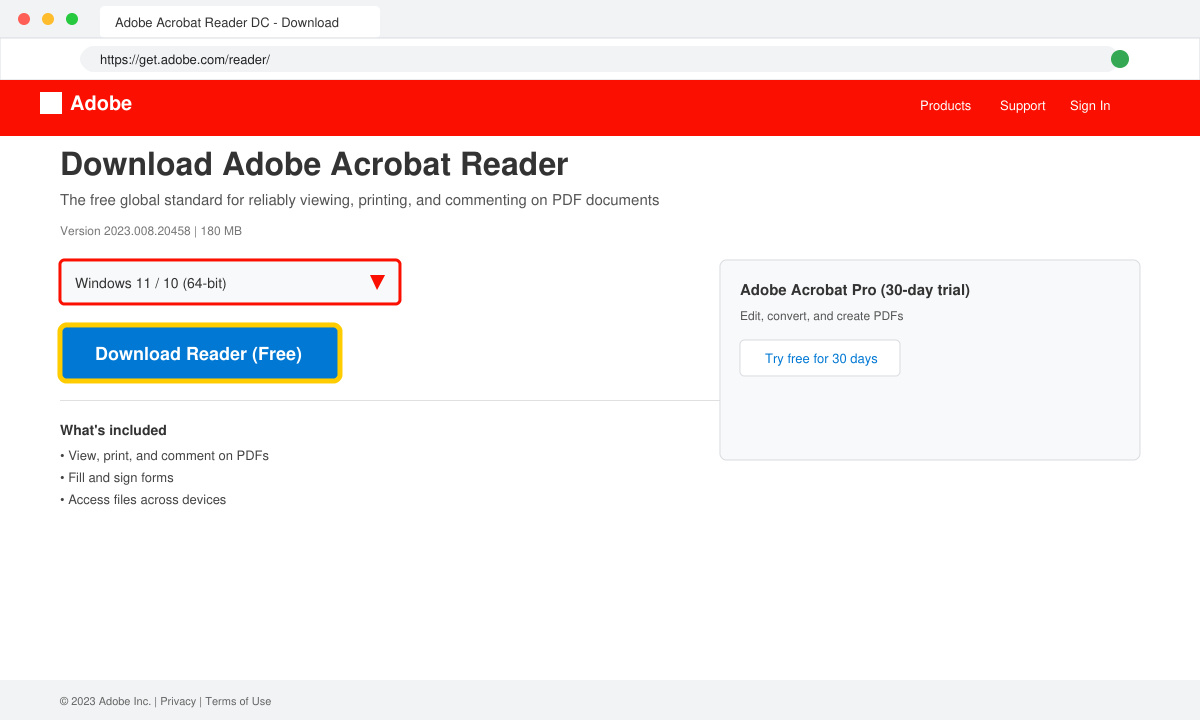Click the green secure indicator in address bar

(x=1120, y=59)
